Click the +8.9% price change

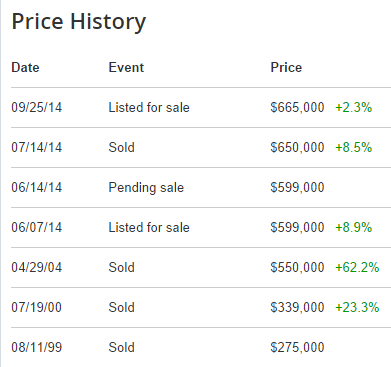pyautogui.click(x=353, y=227)
